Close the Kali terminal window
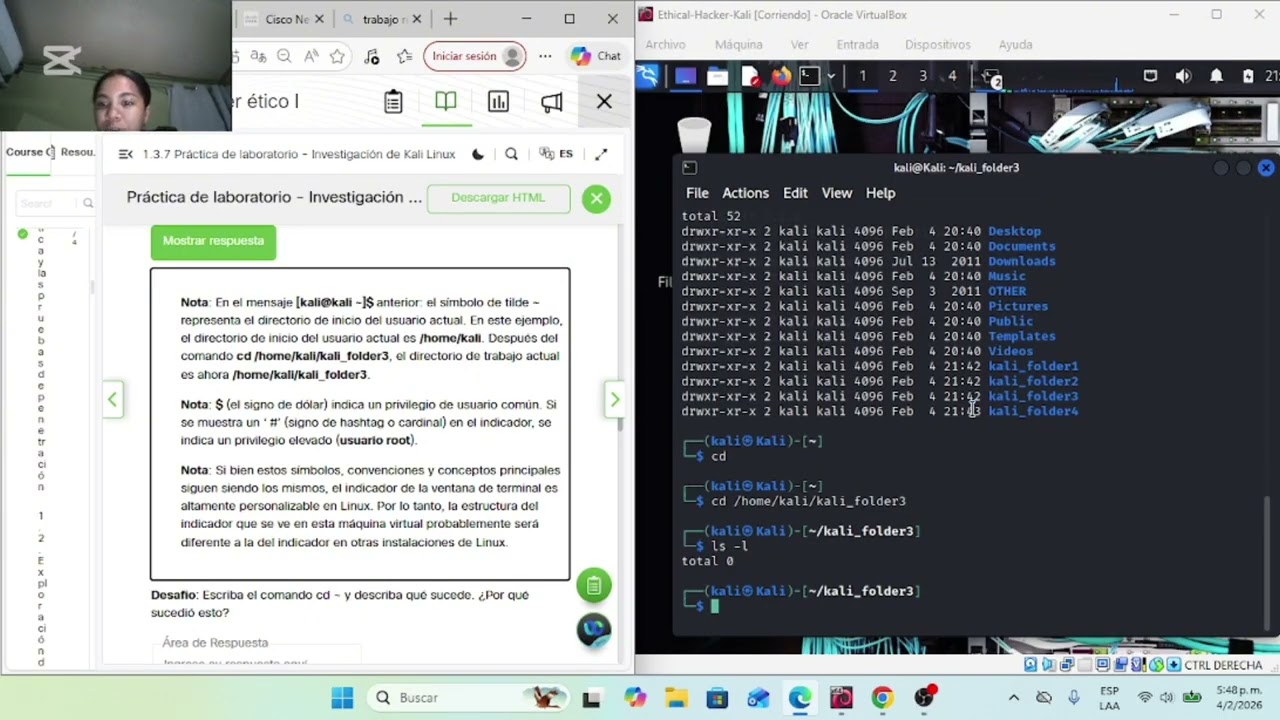1280x720 pixels. (x=1266, y=168)
